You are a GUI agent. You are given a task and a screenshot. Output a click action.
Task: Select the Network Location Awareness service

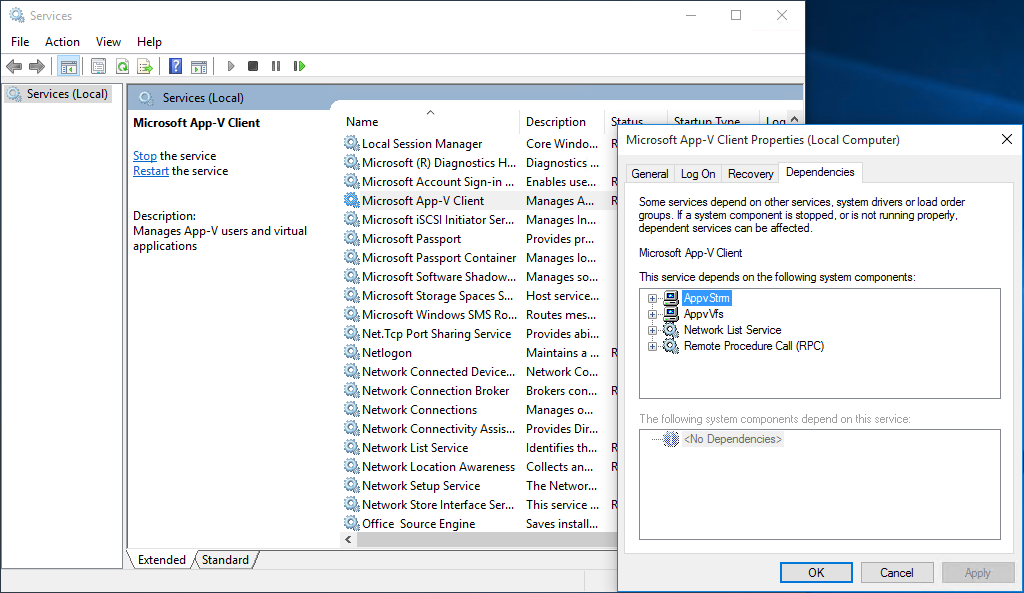479,466
